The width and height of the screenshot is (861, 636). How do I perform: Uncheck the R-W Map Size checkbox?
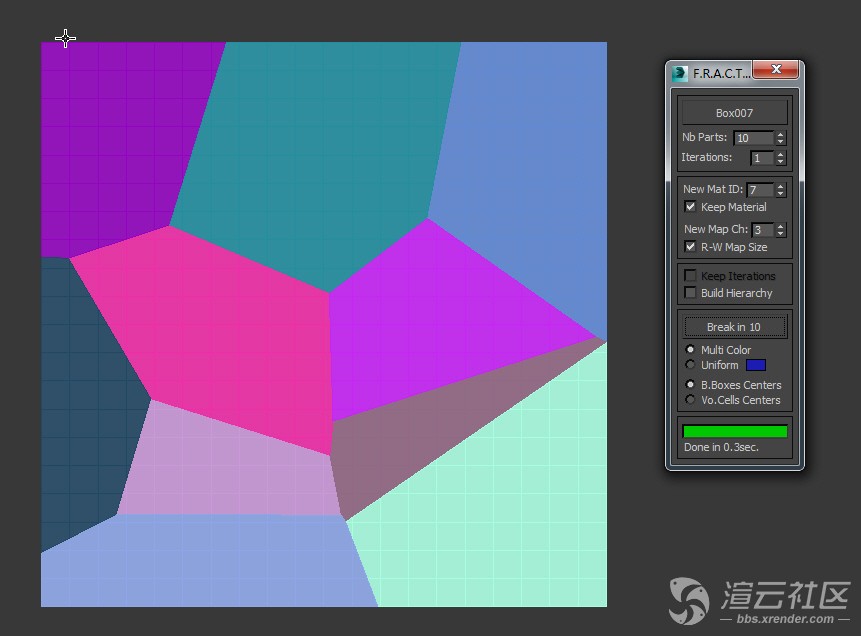690,247
